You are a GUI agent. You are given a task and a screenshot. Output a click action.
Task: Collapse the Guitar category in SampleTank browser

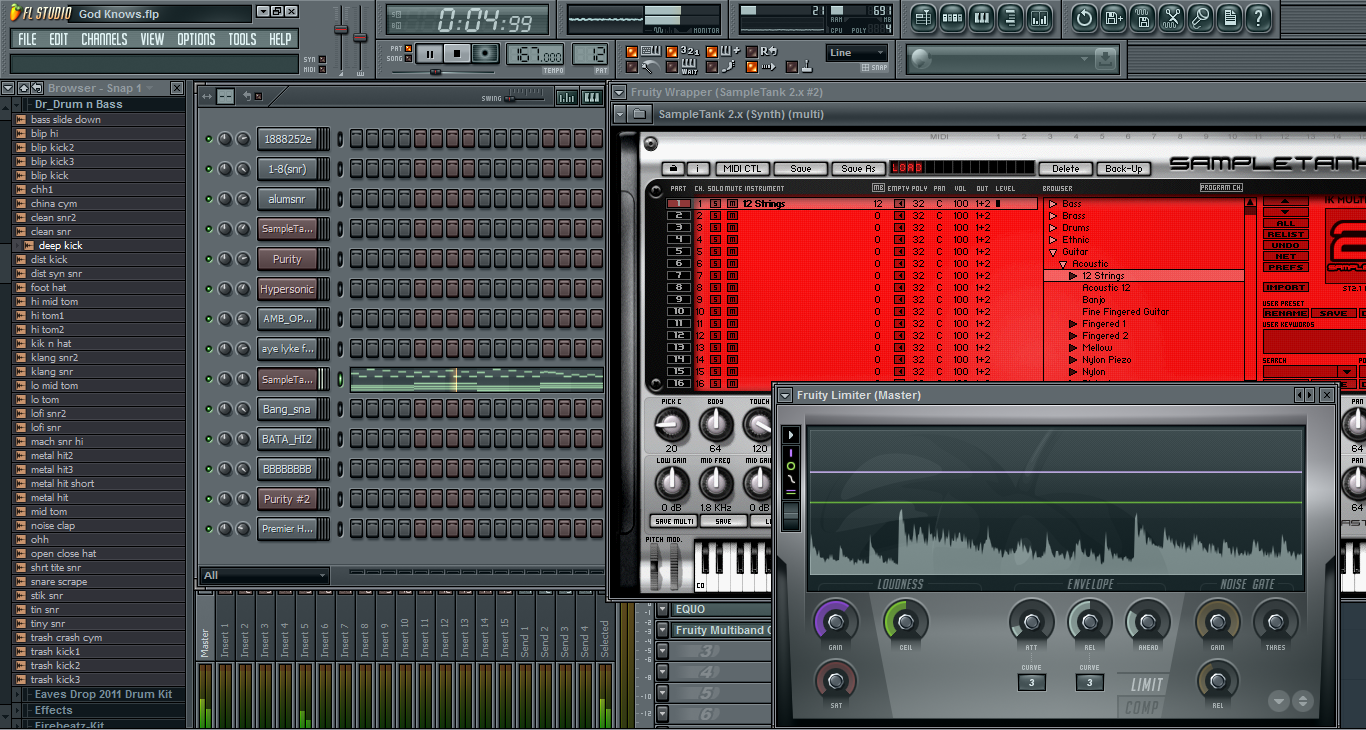[x=1053, y=252]
